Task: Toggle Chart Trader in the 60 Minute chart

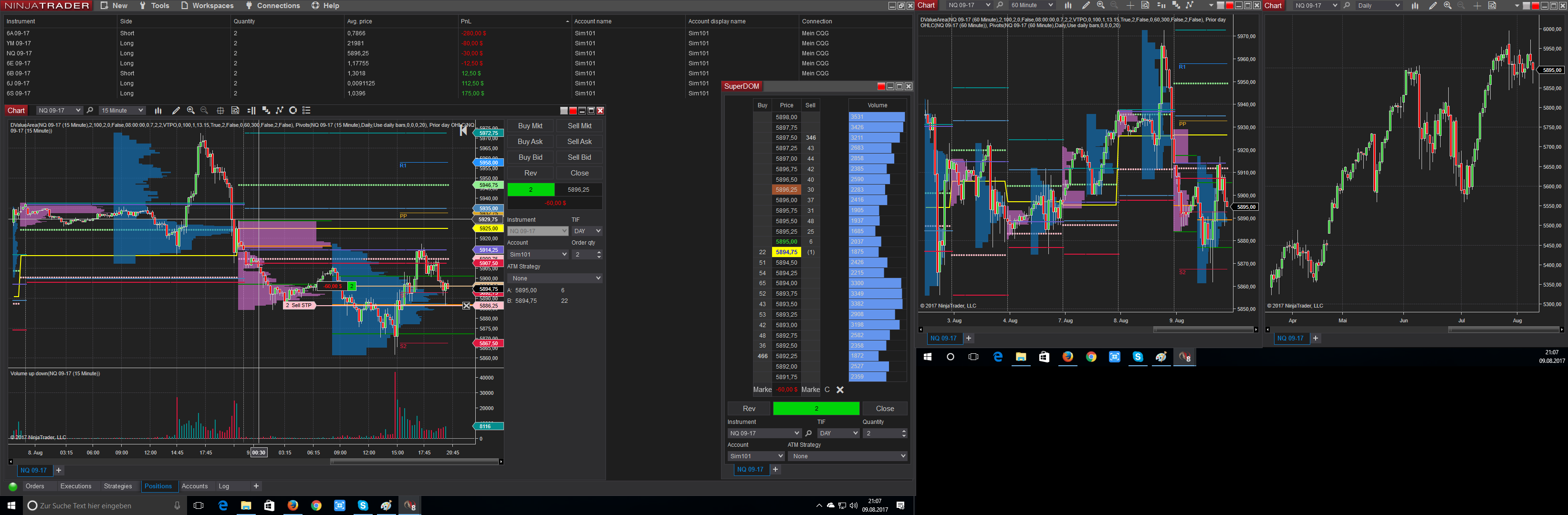Action: [1161, 5]
